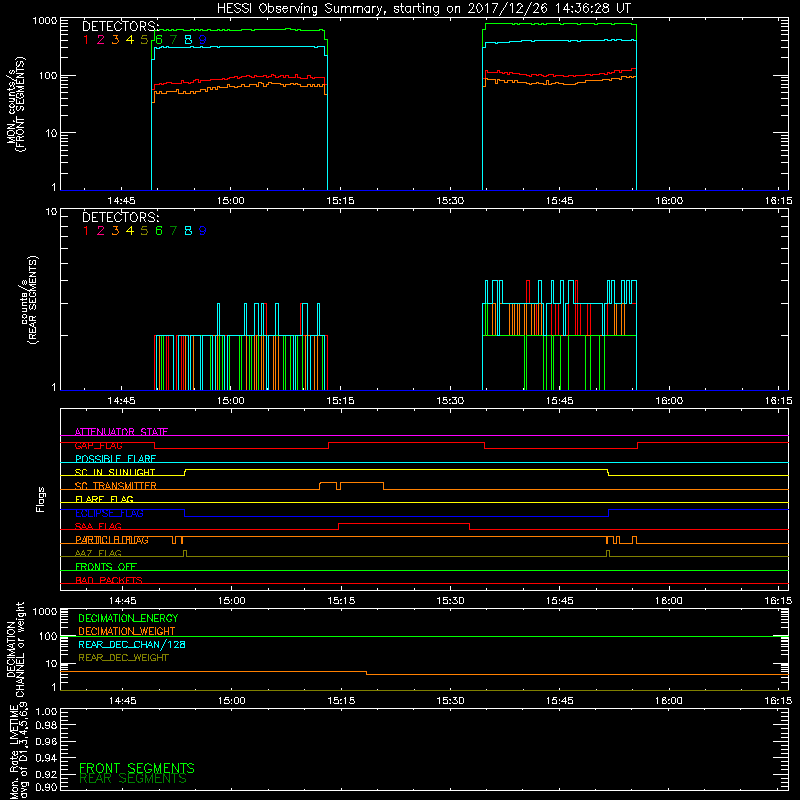Click the 100 tick label on the decimation axis
This screenshot has height=800, width=800.
click(x=48, y=636)
